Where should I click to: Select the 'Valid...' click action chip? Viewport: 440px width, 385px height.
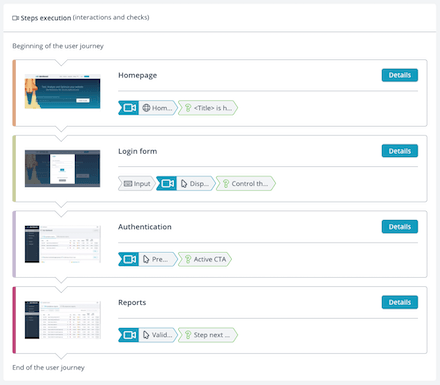click(x=158, y=335)
